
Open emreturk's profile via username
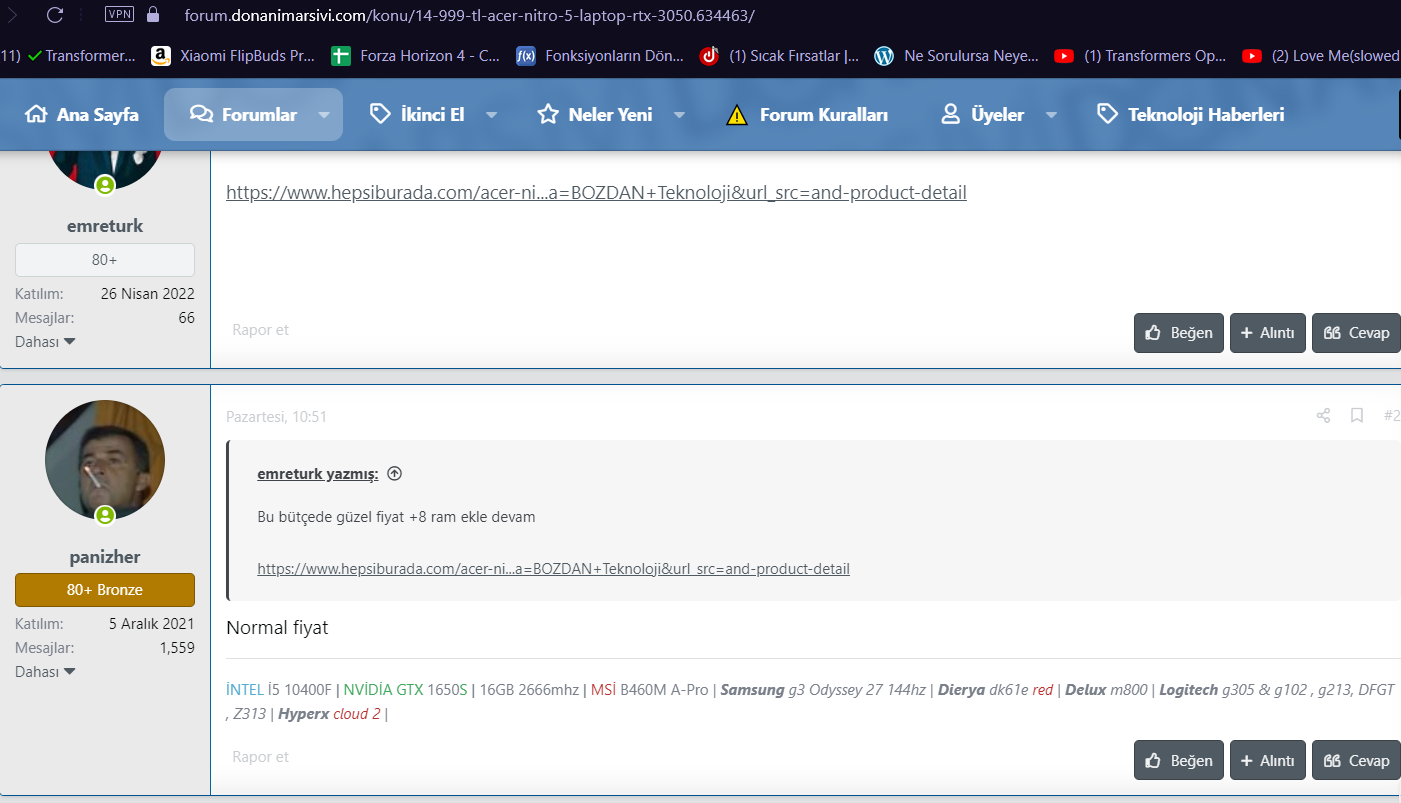point(105,226)
